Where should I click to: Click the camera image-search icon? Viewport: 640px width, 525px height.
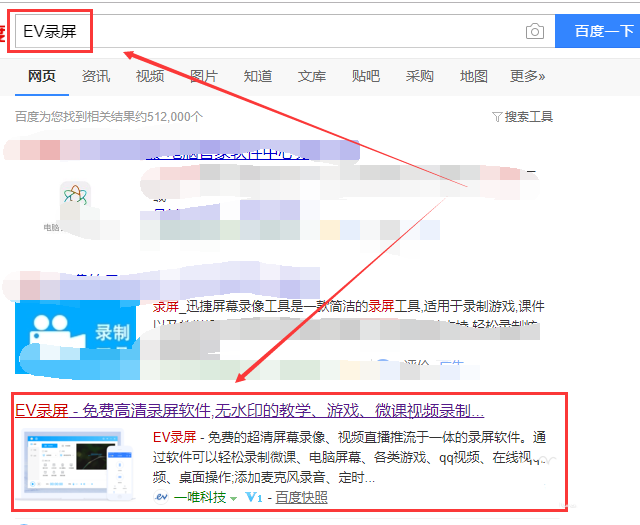(535, 31)
